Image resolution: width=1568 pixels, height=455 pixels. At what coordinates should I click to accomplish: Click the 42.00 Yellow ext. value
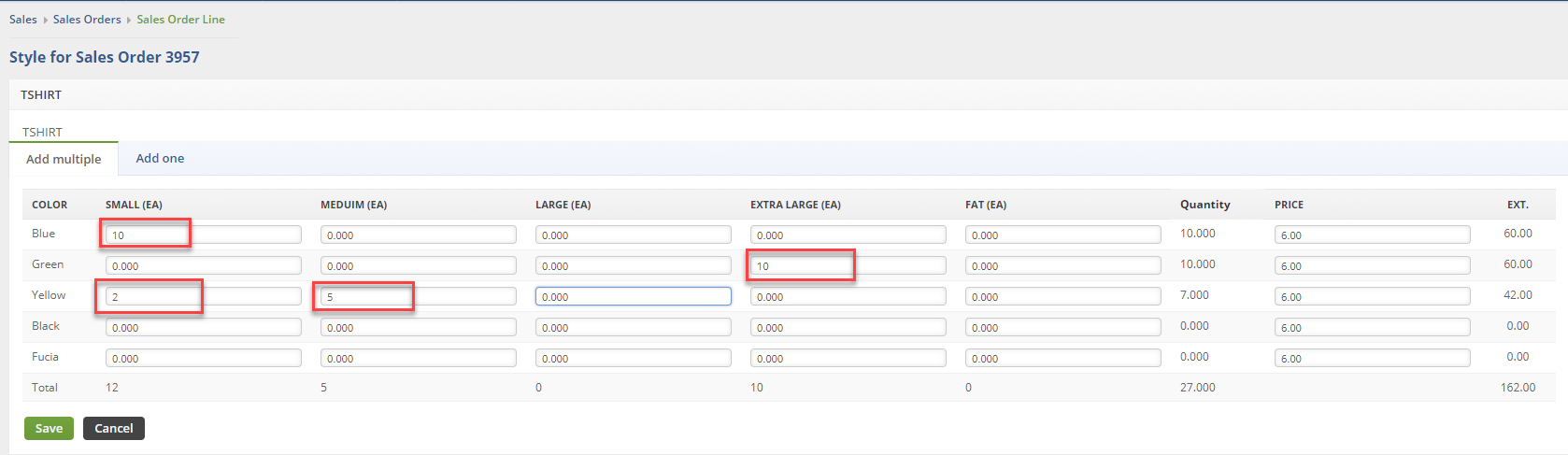(1518, 294)
